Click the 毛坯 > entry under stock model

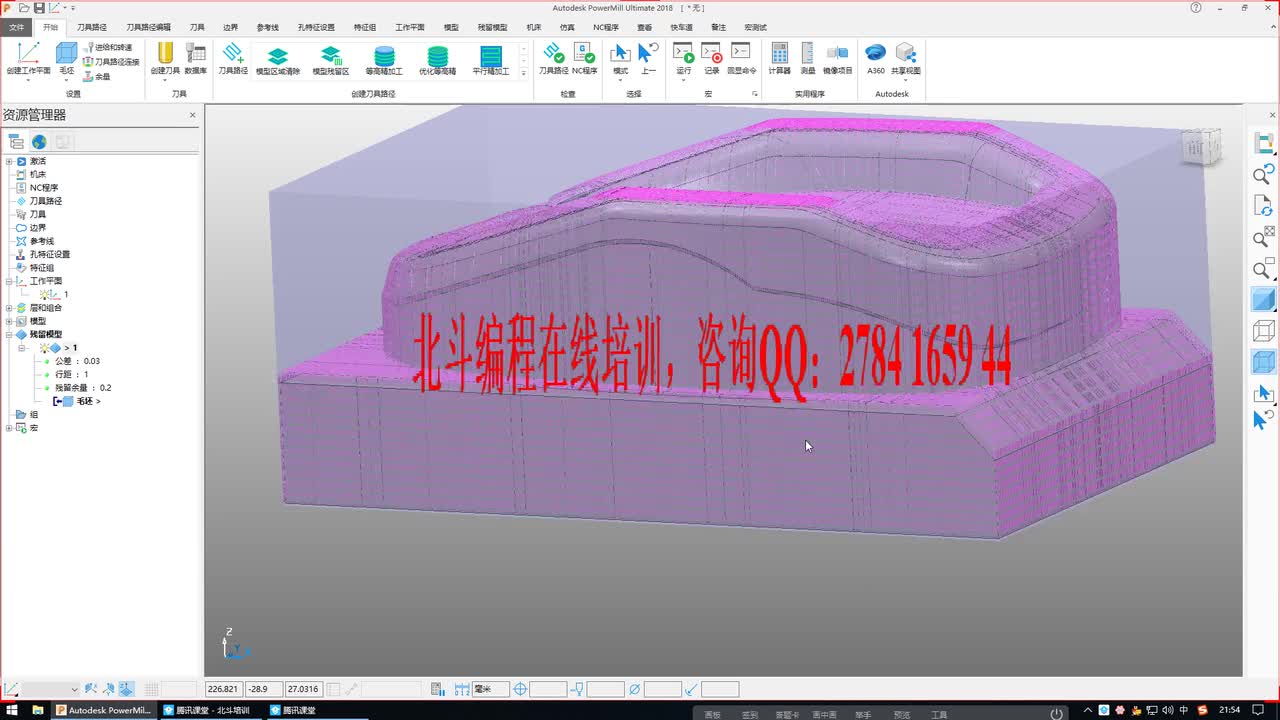pos(88,401)
